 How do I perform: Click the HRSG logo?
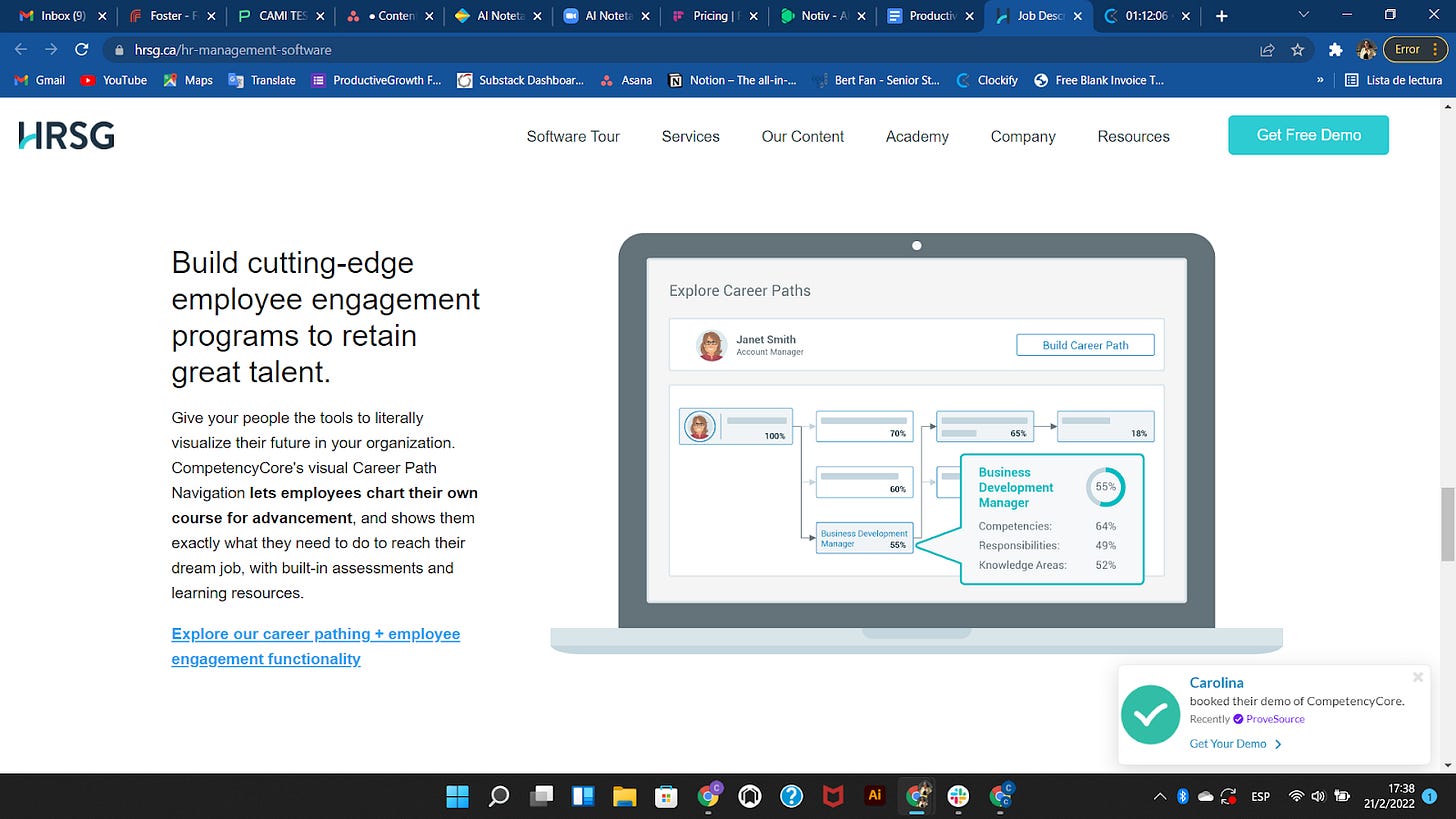pyautogui.click(x=66, y=135)
